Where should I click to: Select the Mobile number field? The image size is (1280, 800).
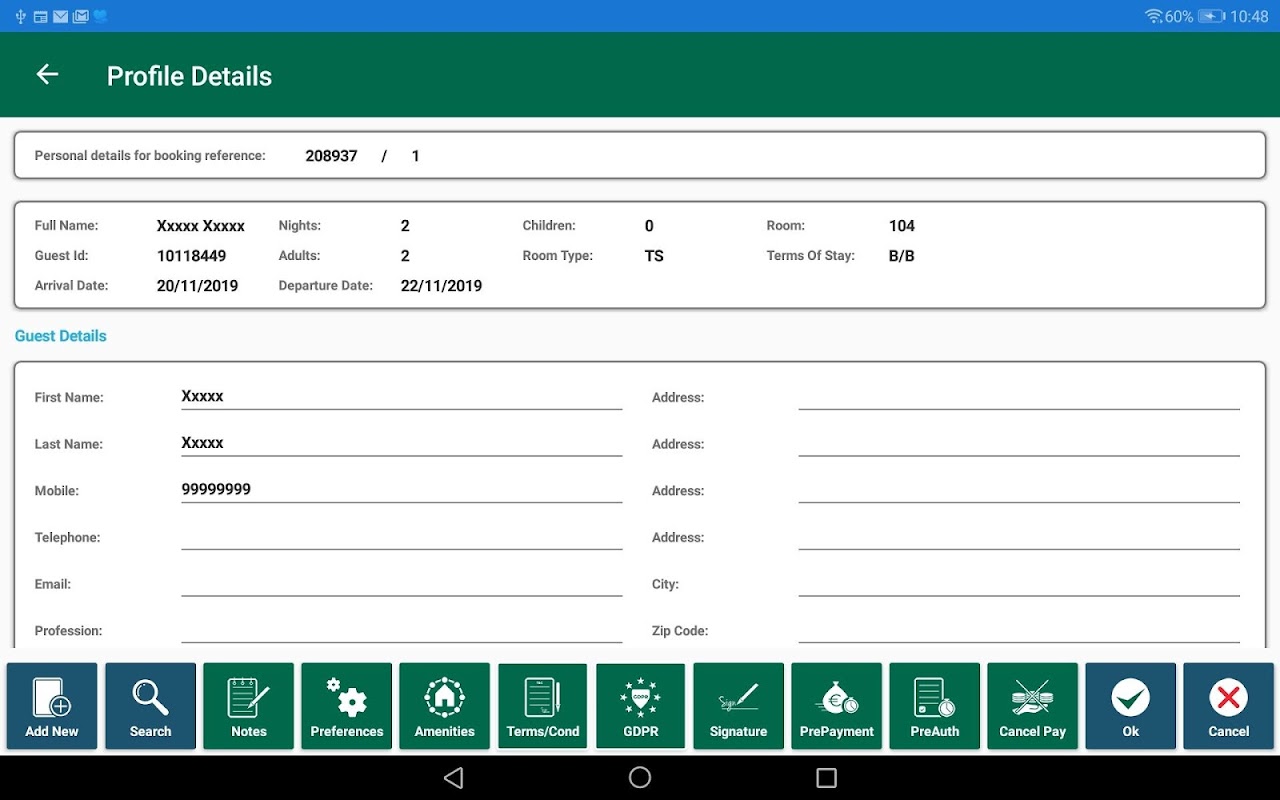tap(401, 490)
